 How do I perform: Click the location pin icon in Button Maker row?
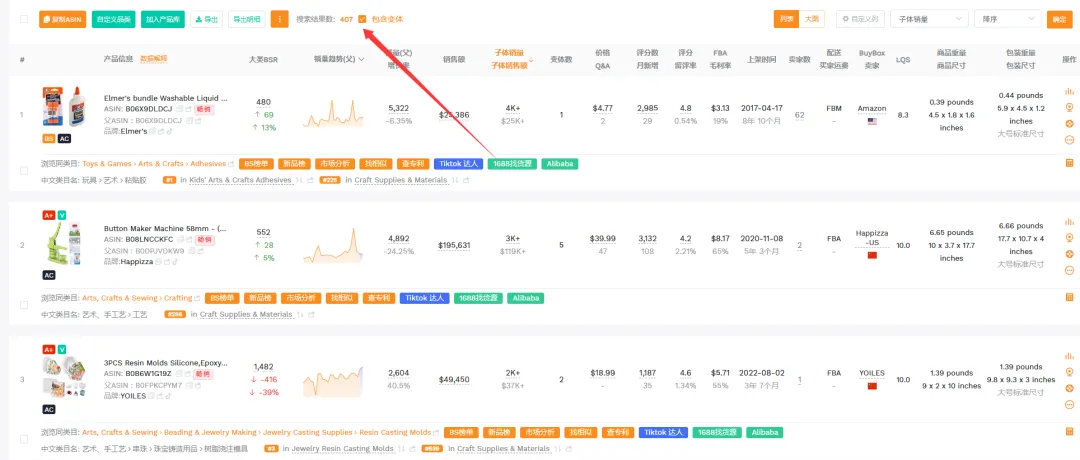1070,238
